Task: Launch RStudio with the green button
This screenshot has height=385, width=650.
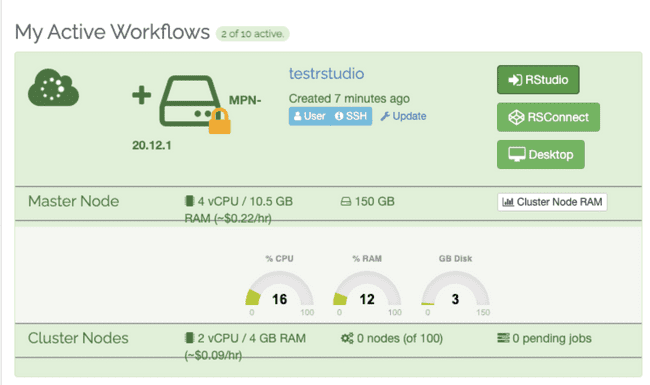Action: click(538, 80)
